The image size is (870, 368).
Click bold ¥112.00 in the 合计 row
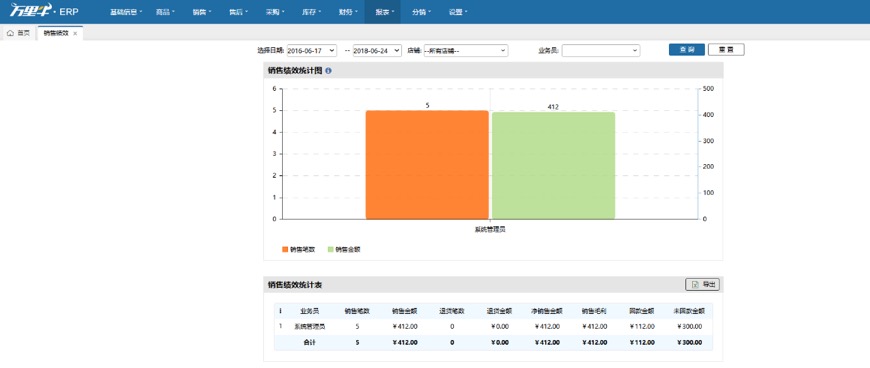pyautogui.click(x=642, y=342)
